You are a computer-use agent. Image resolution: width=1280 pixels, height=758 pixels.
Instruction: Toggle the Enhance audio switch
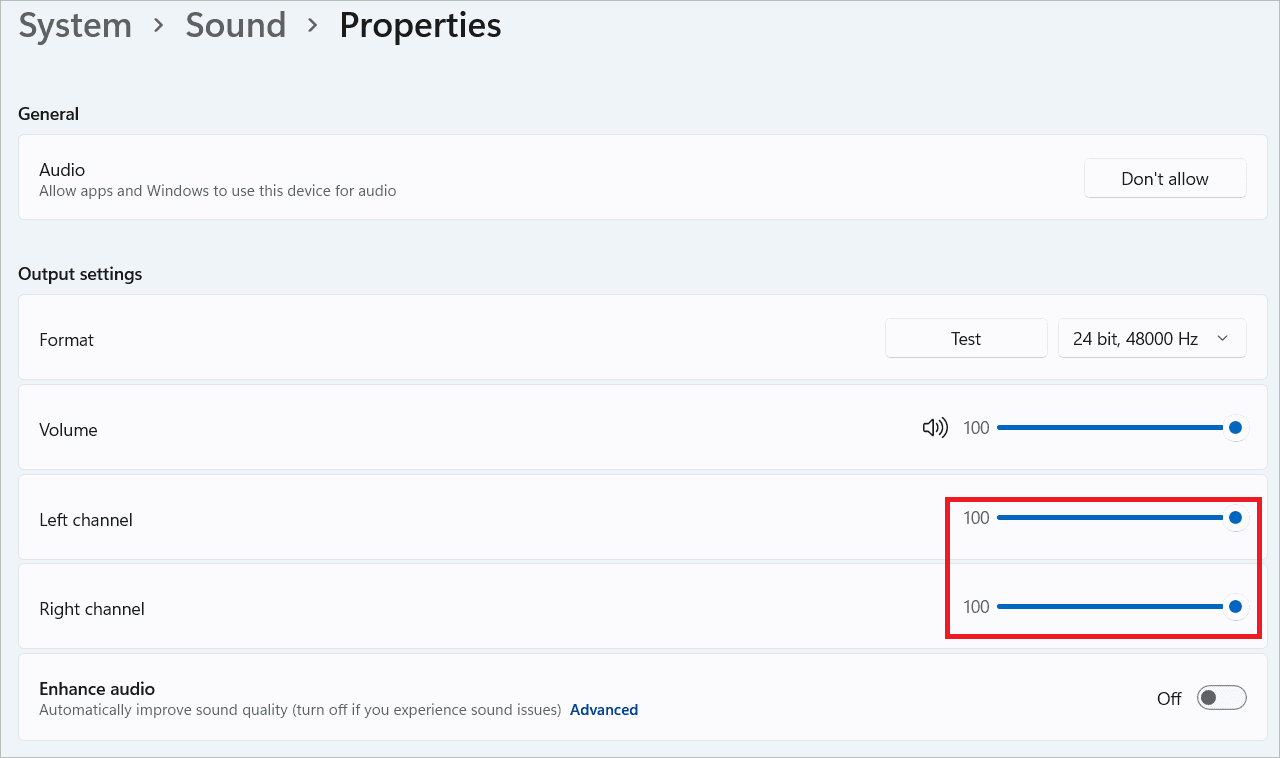(x=1221, y=698)
